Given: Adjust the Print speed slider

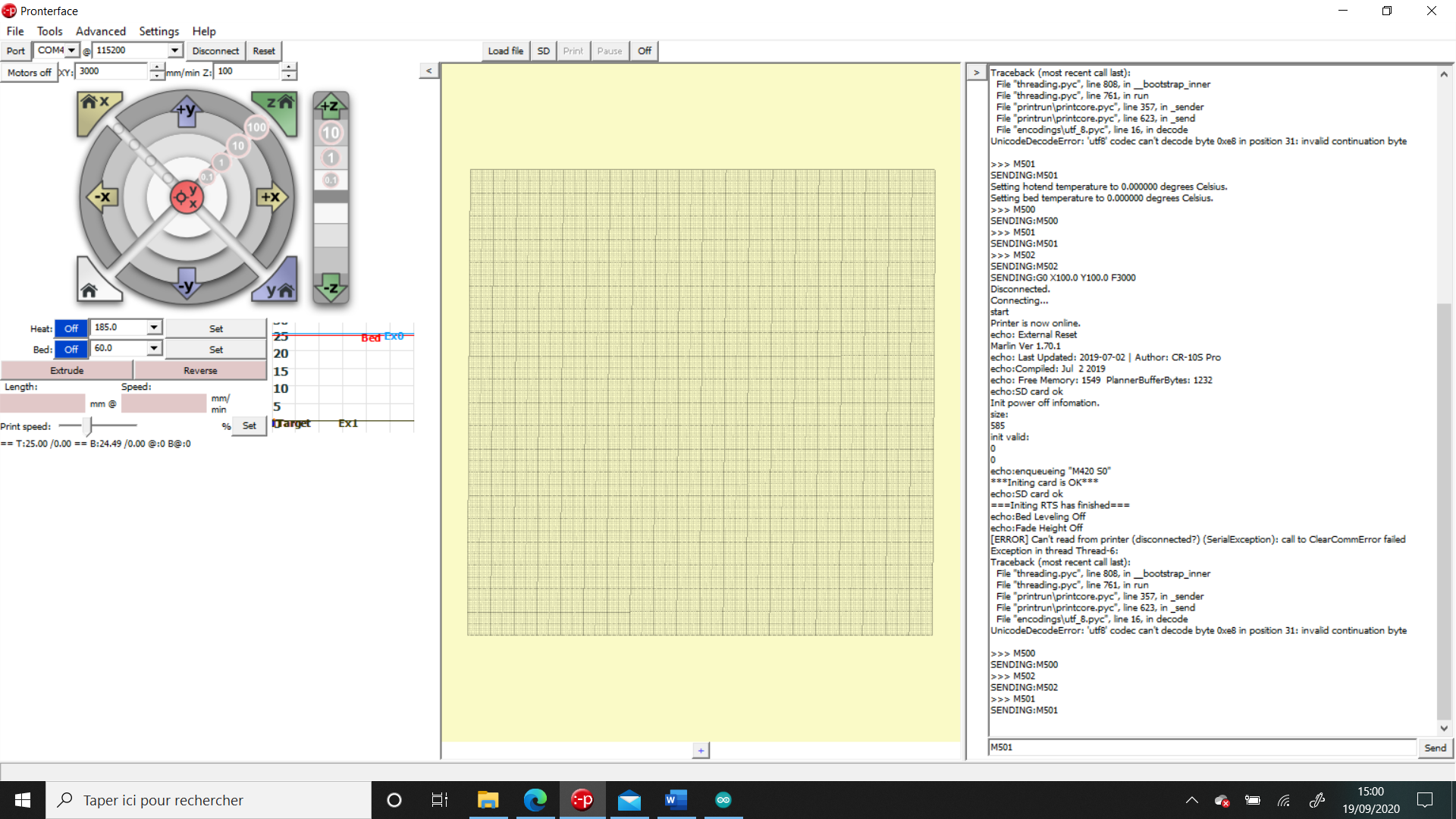Looking at the screenshot, I should pos(87,426).
